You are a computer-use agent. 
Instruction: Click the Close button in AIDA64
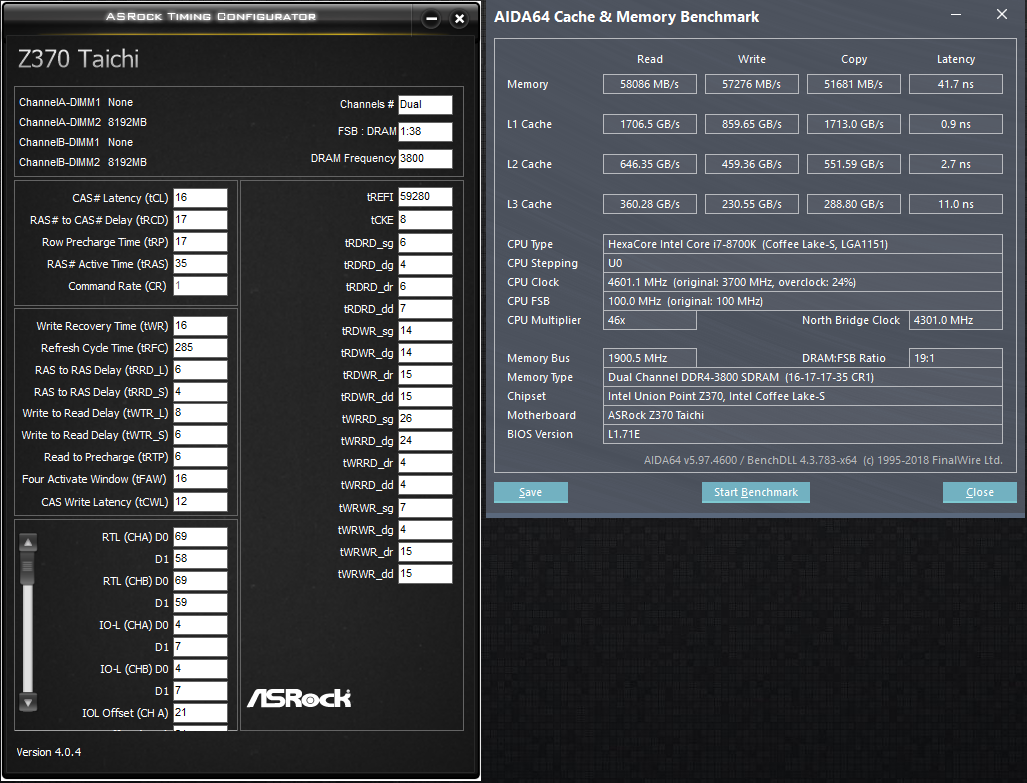pyautogui.click(x=980, y=493)
